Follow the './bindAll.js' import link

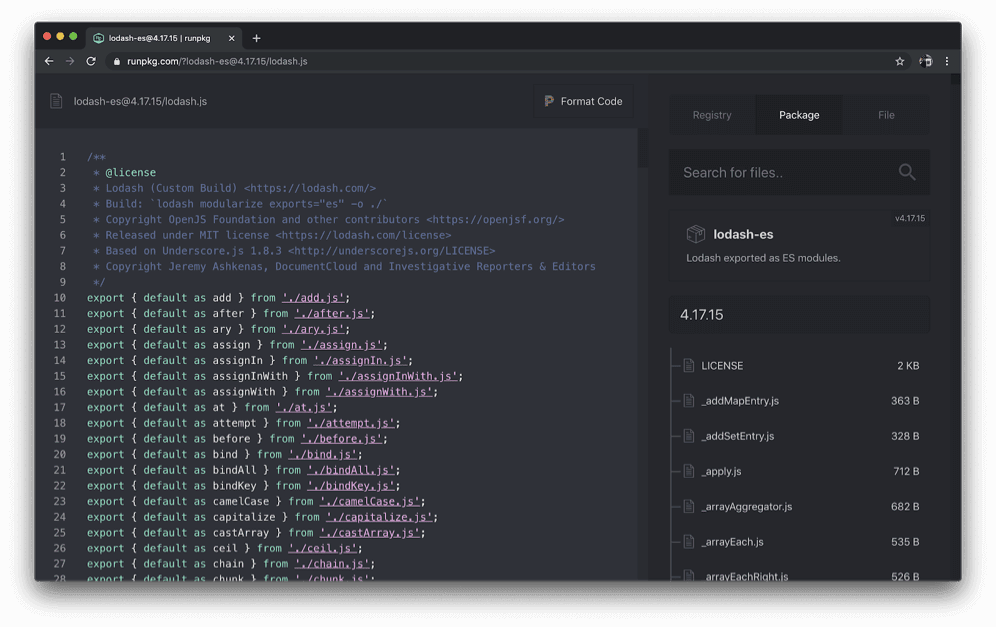click(351, 470)
